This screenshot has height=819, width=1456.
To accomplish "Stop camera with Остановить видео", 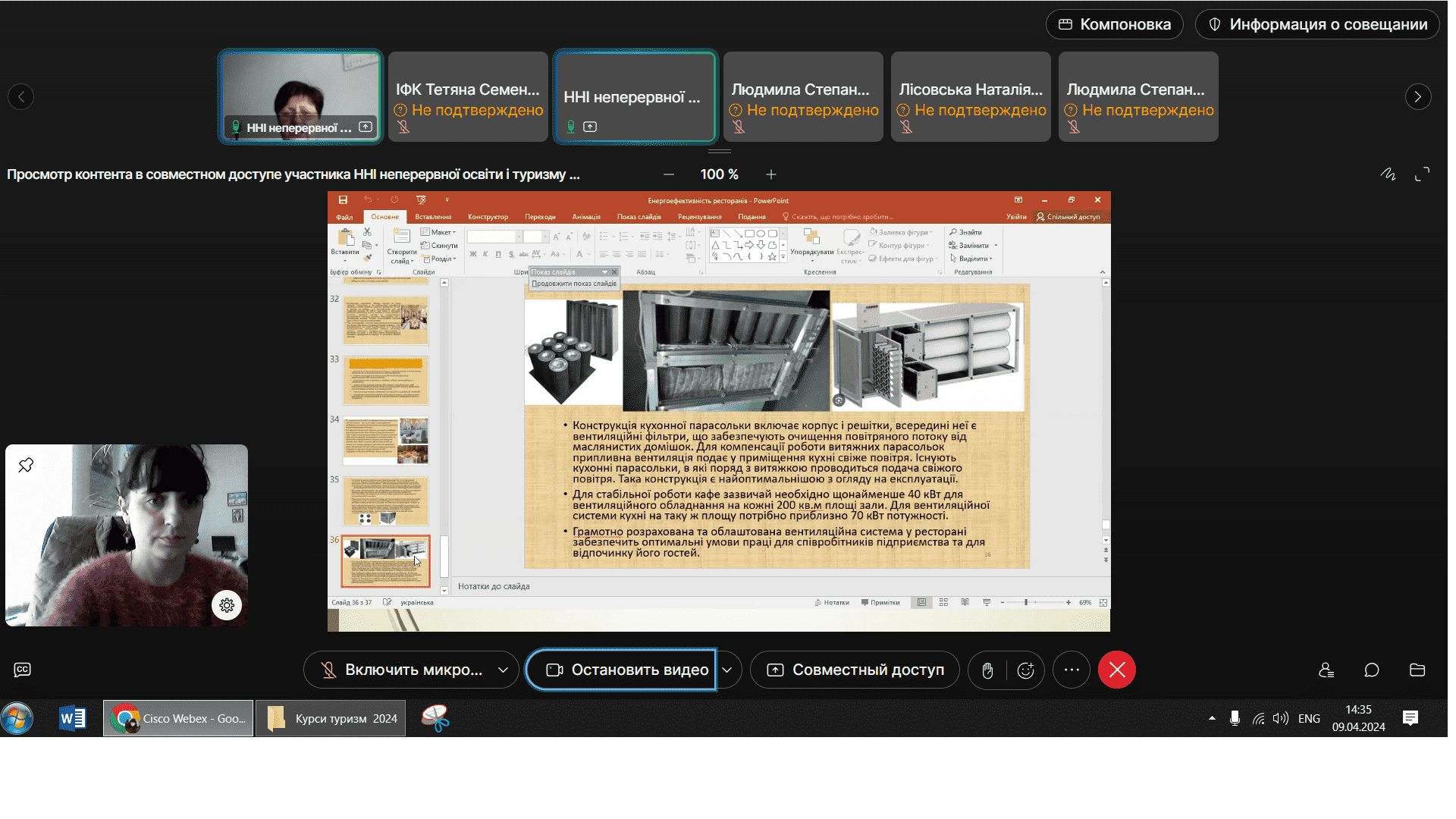I will click(622, 670).
